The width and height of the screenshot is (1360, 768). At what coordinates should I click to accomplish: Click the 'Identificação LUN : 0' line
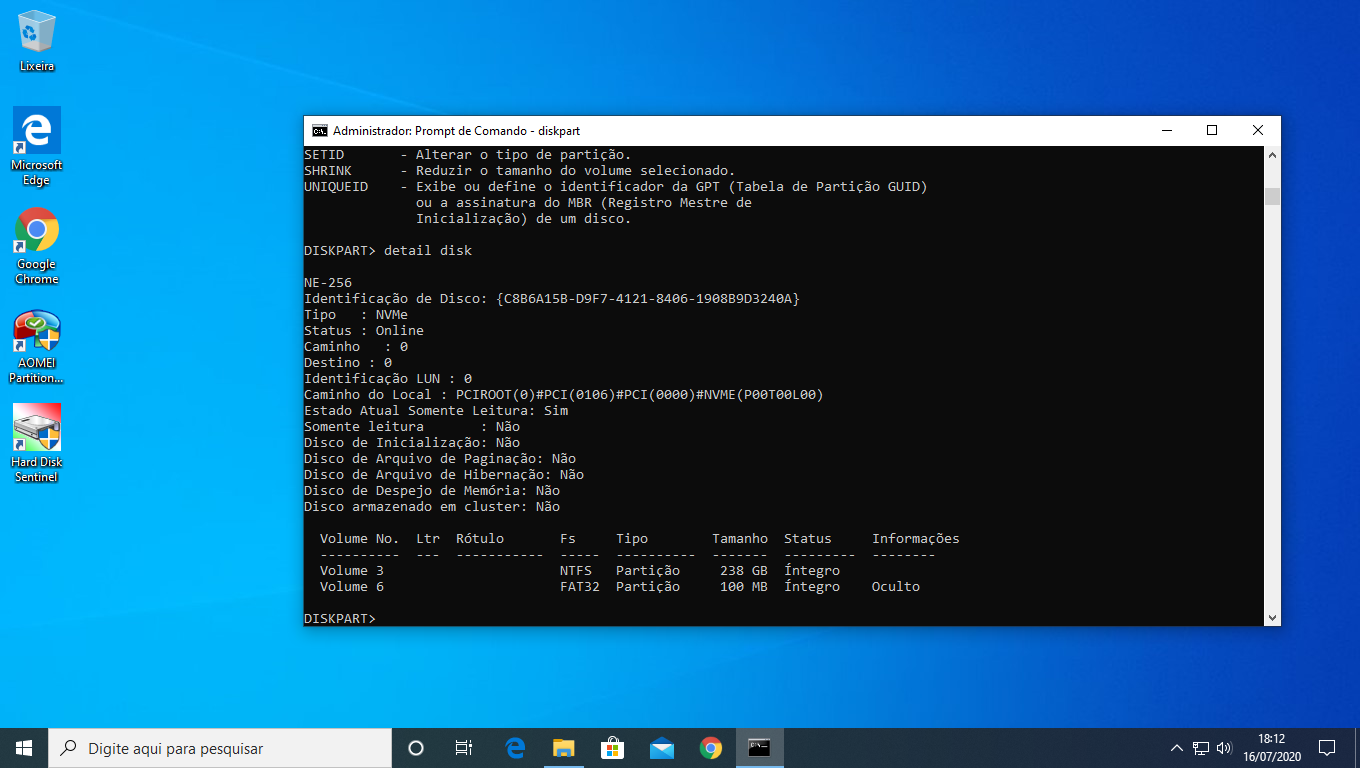click(388, 379)
